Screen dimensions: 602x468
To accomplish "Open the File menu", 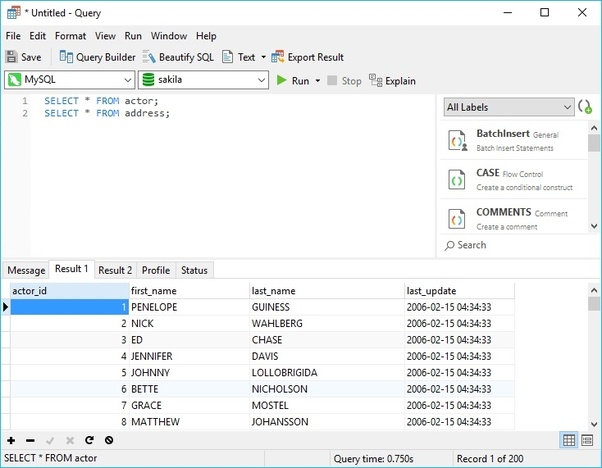I will (13, 36).
